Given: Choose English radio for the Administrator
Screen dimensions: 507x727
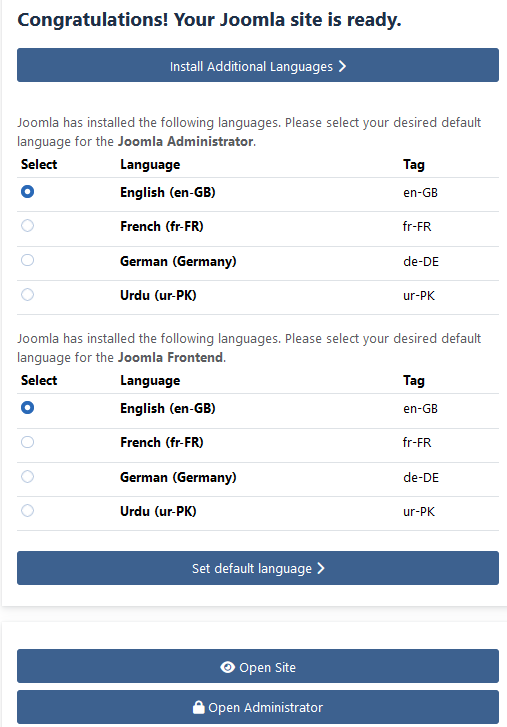Looking at the screenshot, I should click(x=27, y=191).
